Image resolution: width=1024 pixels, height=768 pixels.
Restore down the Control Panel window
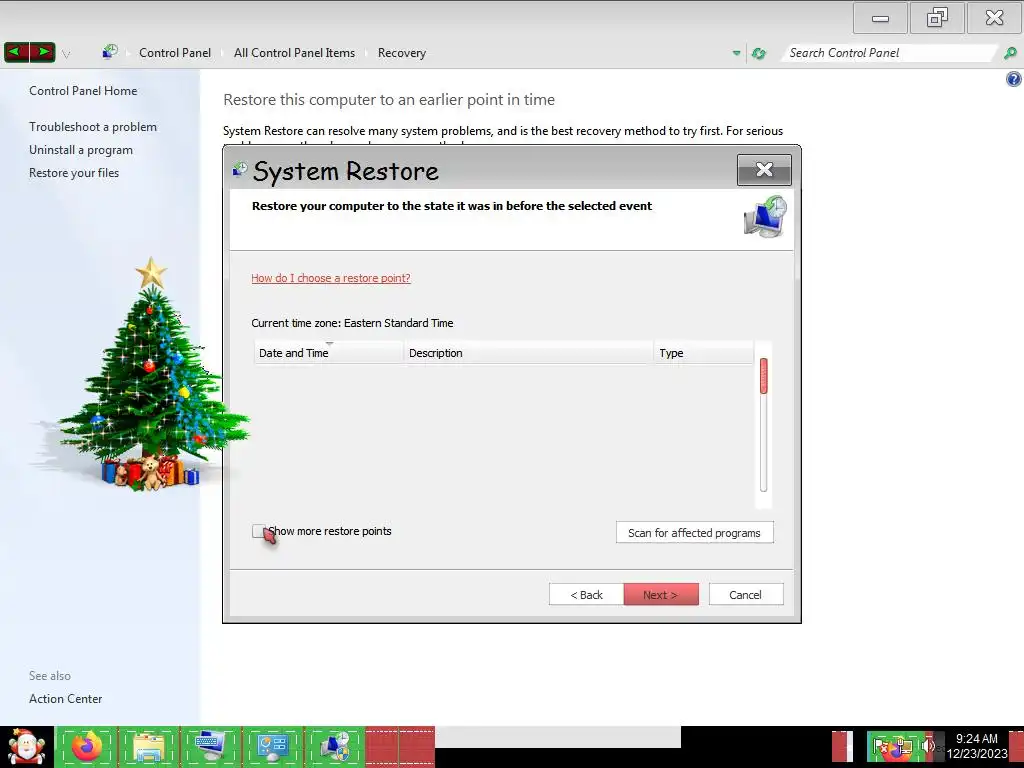point(937,18)
